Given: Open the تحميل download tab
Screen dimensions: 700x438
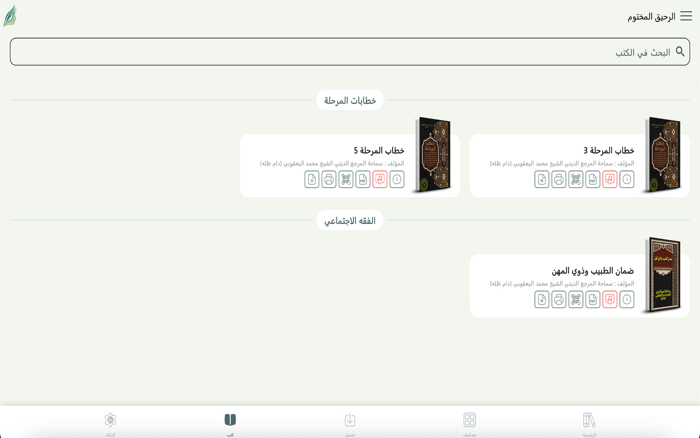Looking at the screenshot, I should pyautogui.click(x=350, y=424).
